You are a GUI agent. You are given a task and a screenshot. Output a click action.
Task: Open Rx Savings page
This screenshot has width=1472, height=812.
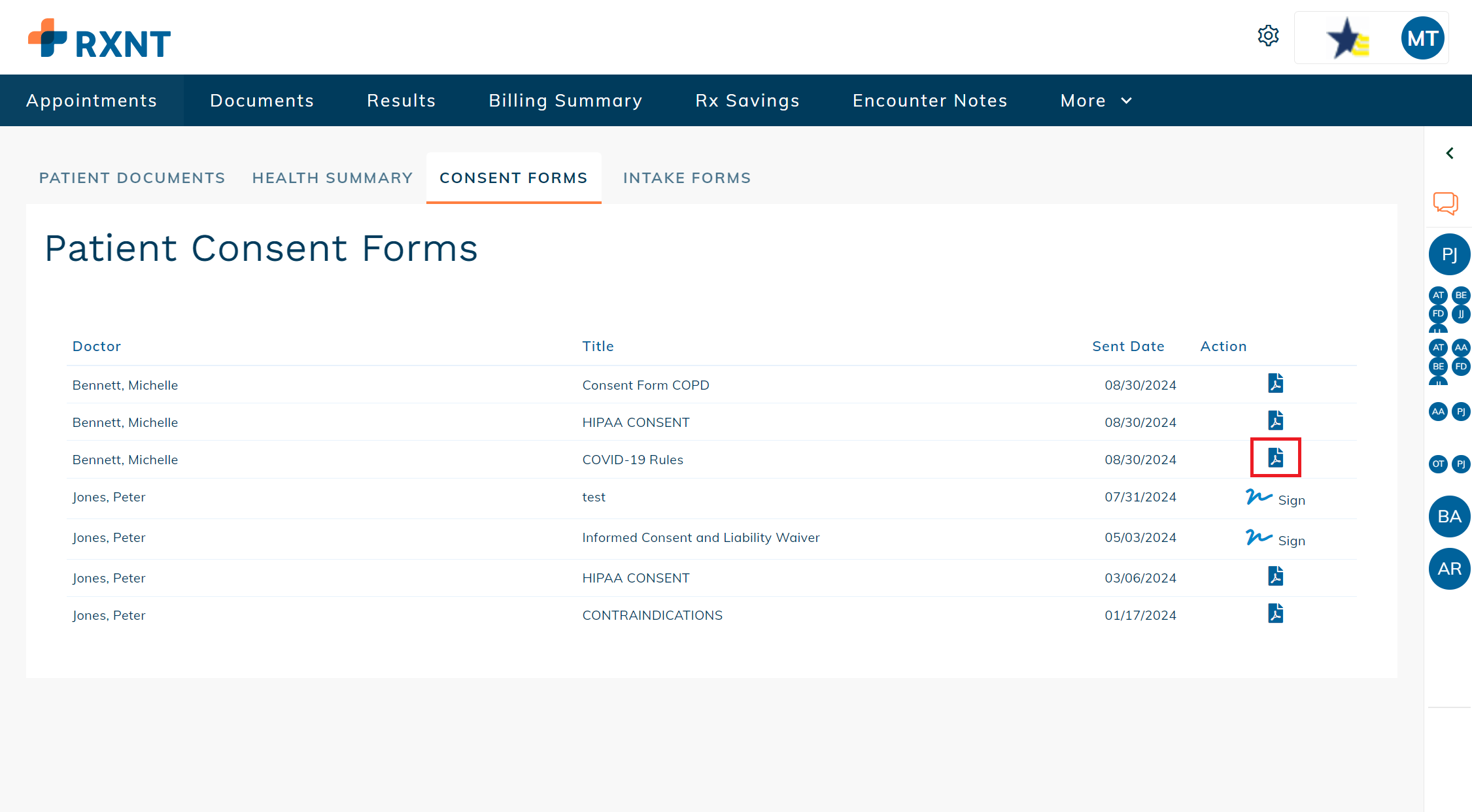tap(747, 101)
